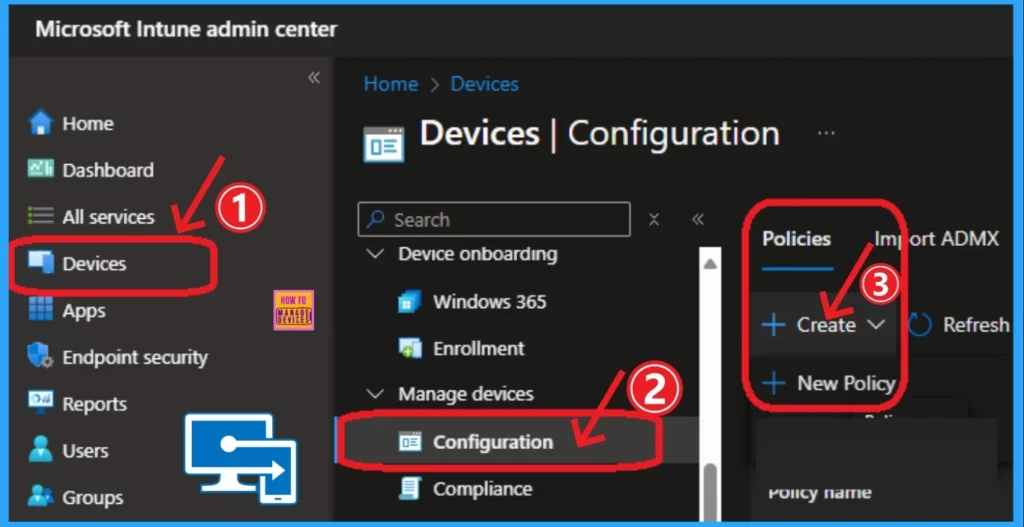
Task: Click the All services list icon
Action: click(40, 216)
